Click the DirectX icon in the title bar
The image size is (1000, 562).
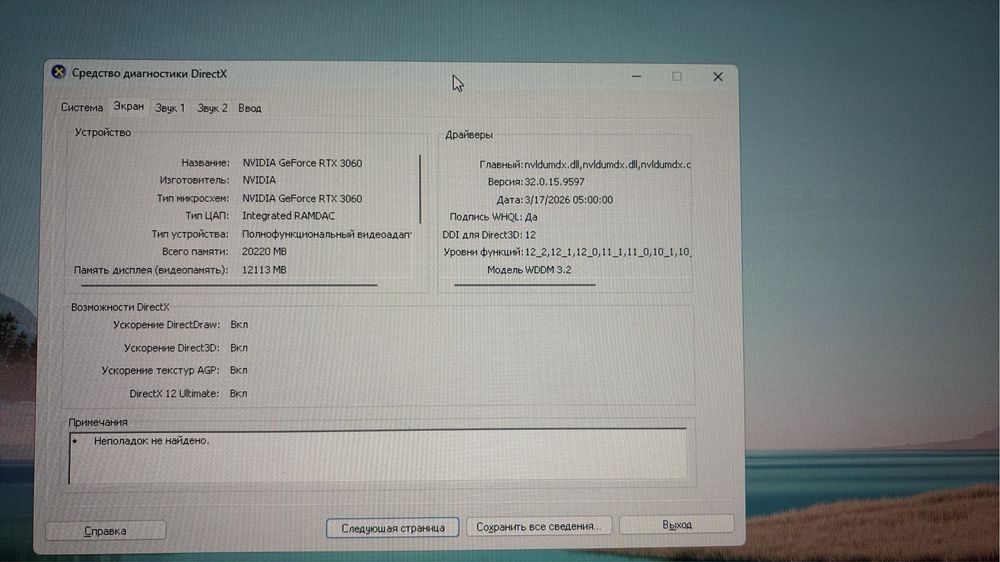click(59, 72)
